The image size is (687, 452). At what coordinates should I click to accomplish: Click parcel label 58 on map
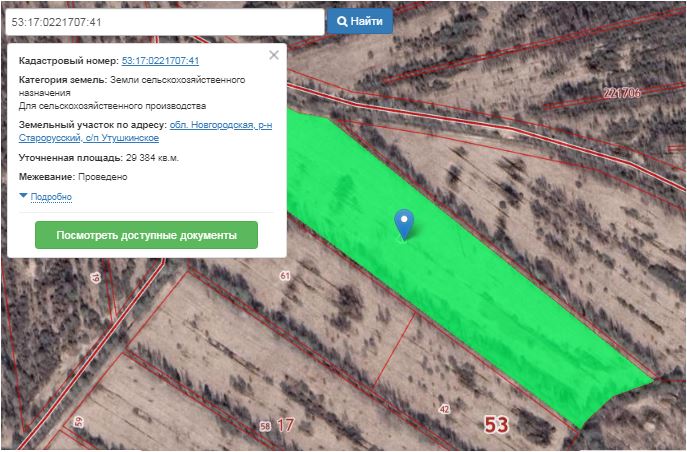pos(265,426)
